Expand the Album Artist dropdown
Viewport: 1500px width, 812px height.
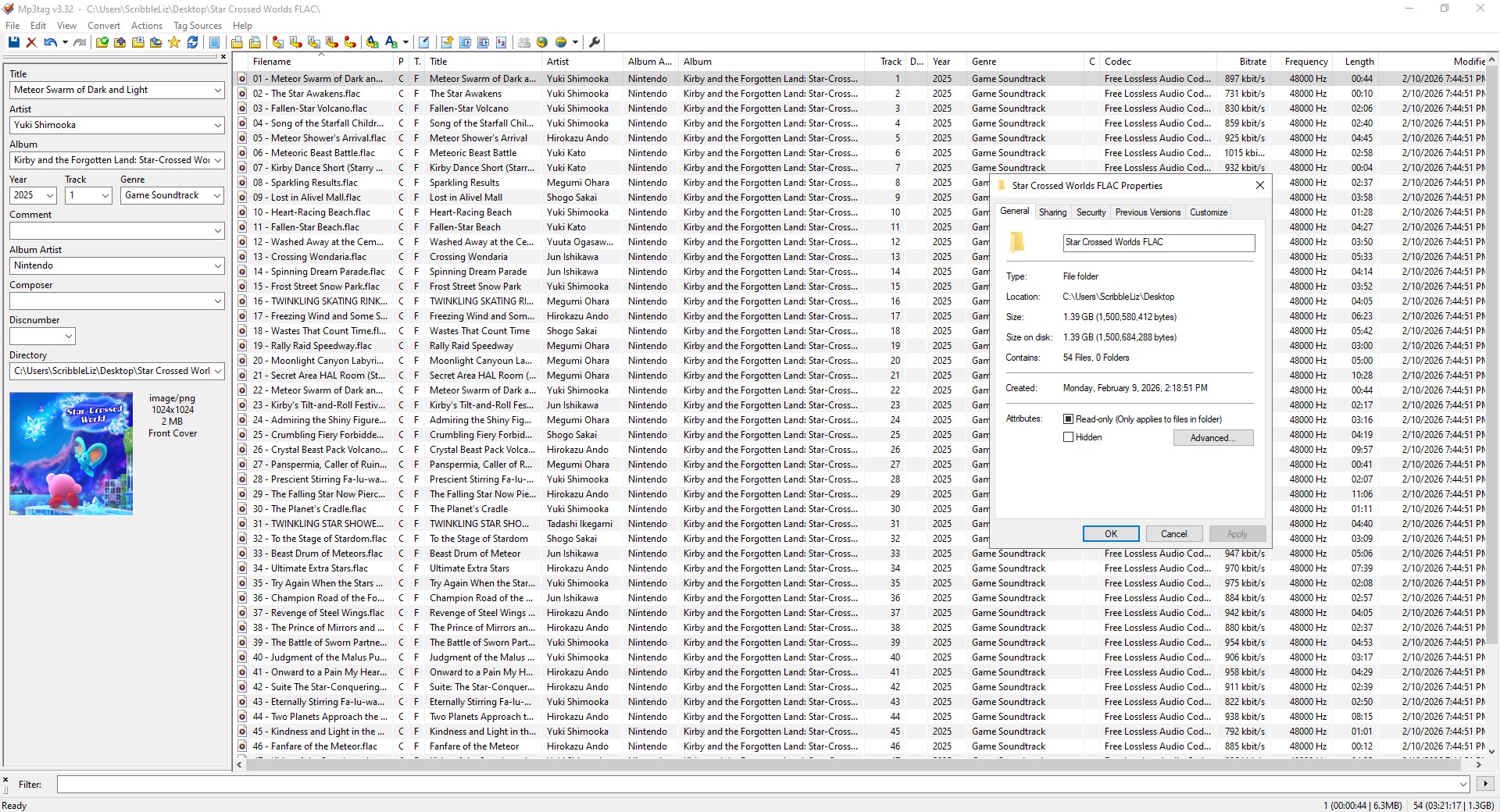[x=217, y=265]
